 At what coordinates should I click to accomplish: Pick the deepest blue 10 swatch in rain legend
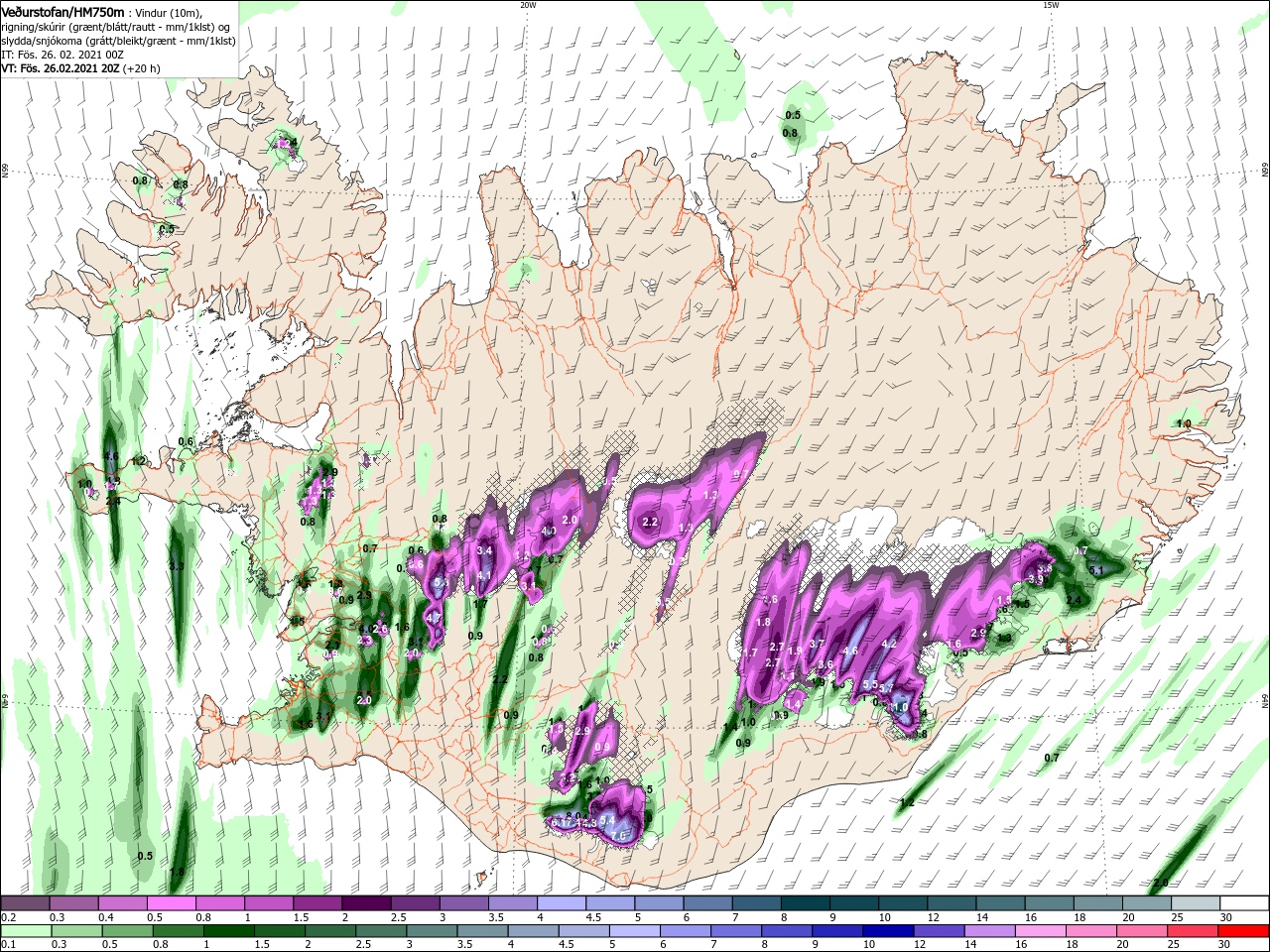pyautogui.click(x=888, y=931)
